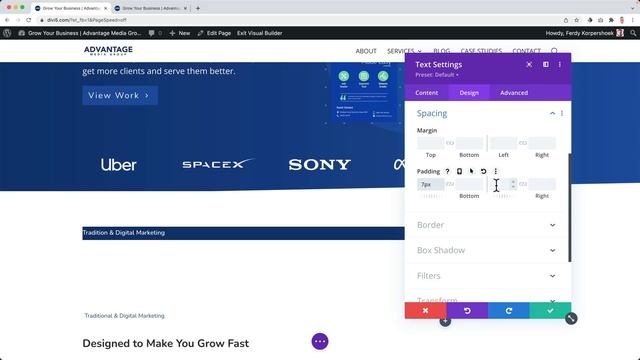The width and height of the screenshot is (640, 360).
Task: Click the Margin Top input field
Action: point(431,143)
